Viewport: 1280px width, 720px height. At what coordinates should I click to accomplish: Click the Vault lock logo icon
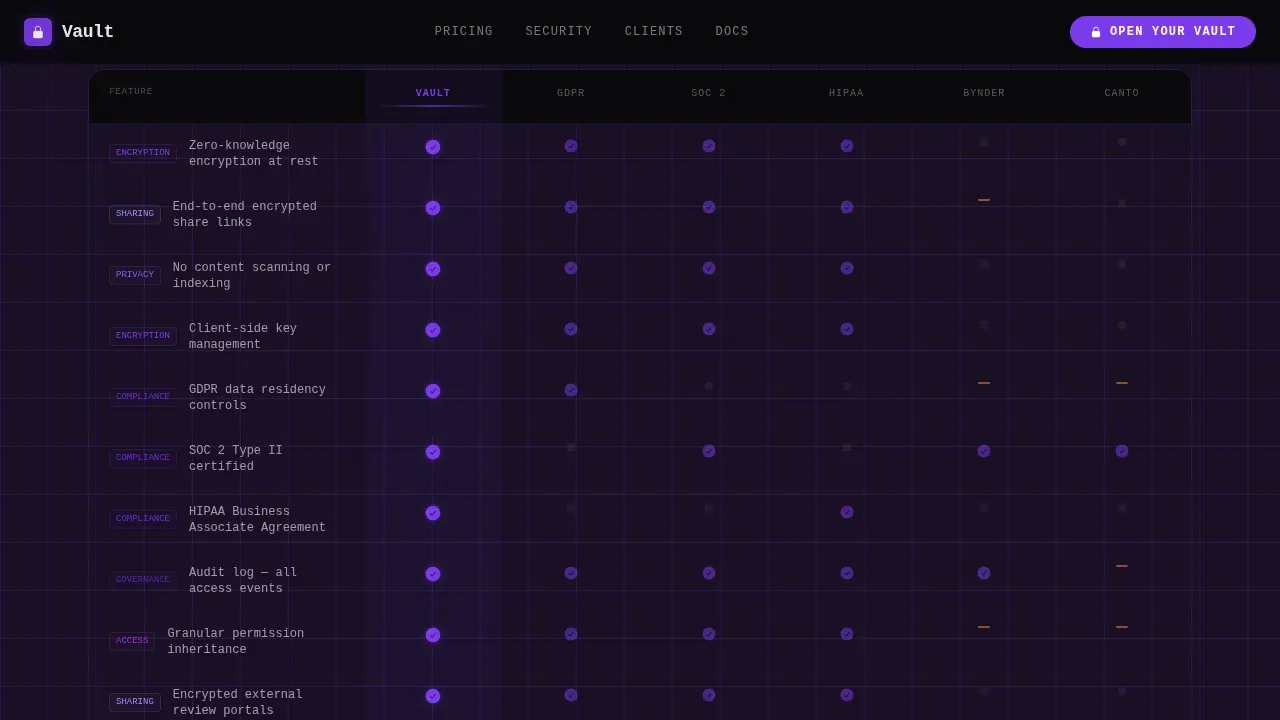tap(38, 32)
